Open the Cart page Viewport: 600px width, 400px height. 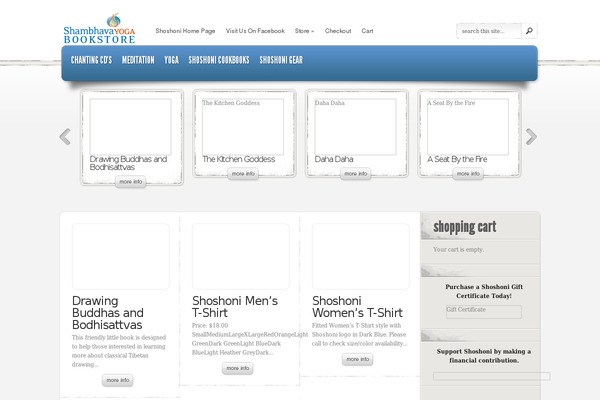point(367,31)
